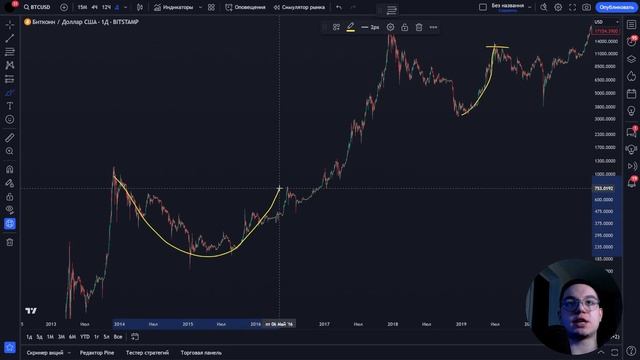Screen dimensions: 640x360
Task: Toggle magnet mode
Action: [x=10, y=169]
